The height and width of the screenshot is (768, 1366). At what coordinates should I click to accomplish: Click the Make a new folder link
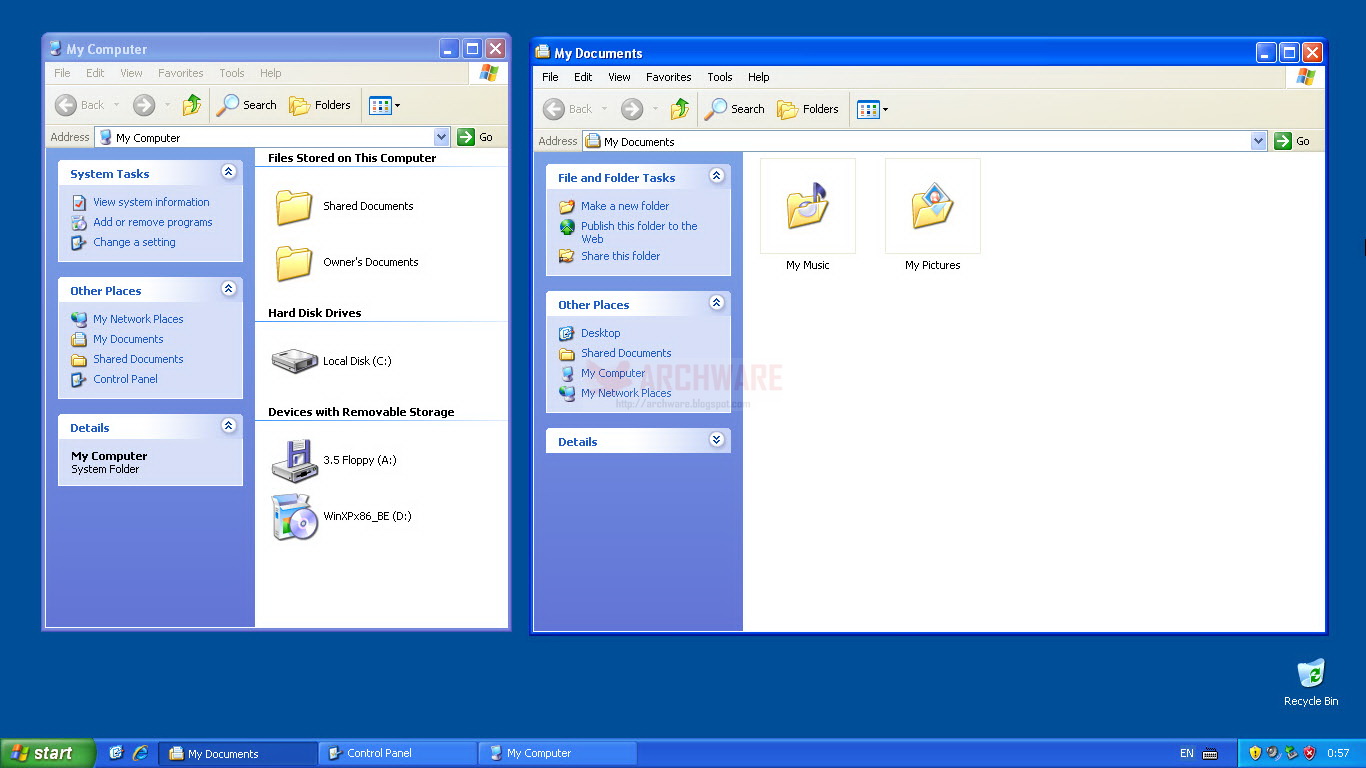(x=625, y=206)
